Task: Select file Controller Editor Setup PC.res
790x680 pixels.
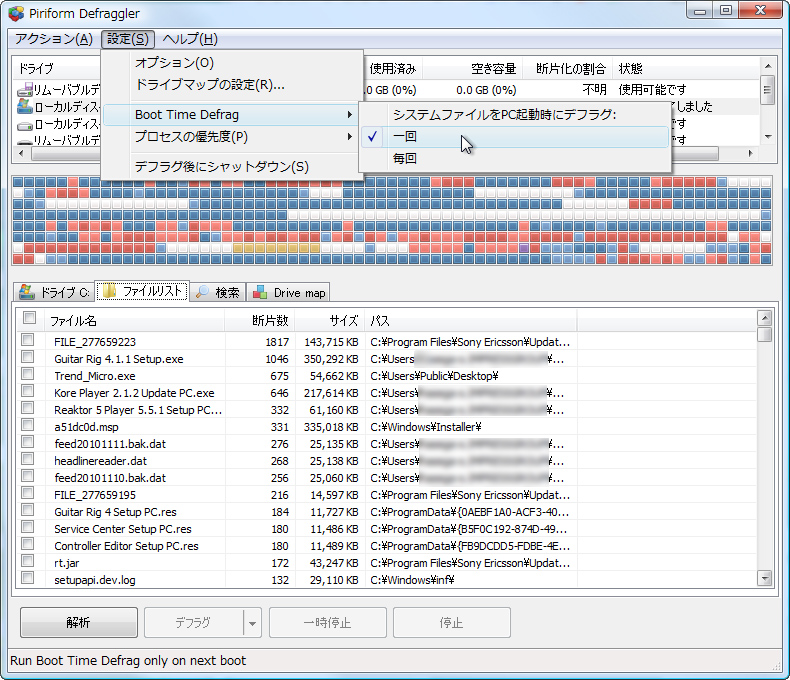Action: (x=126, y=546)
